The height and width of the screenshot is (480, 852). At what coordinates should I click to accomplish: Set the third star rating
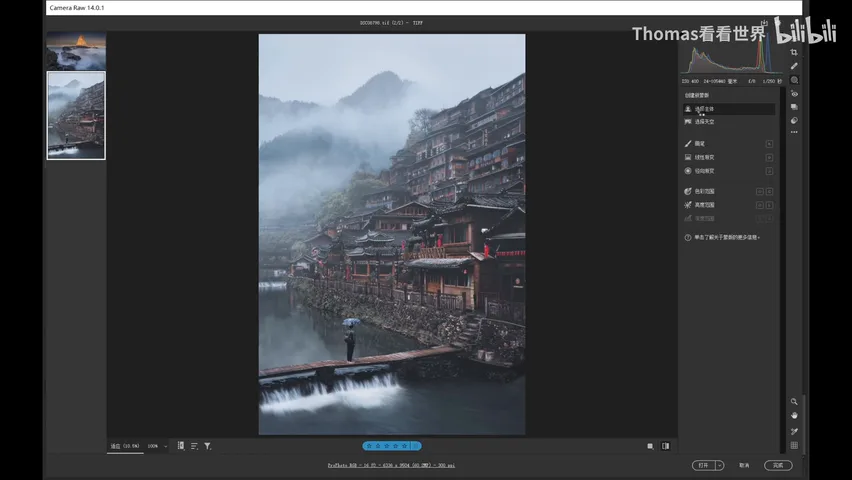[x=387, y=446]
